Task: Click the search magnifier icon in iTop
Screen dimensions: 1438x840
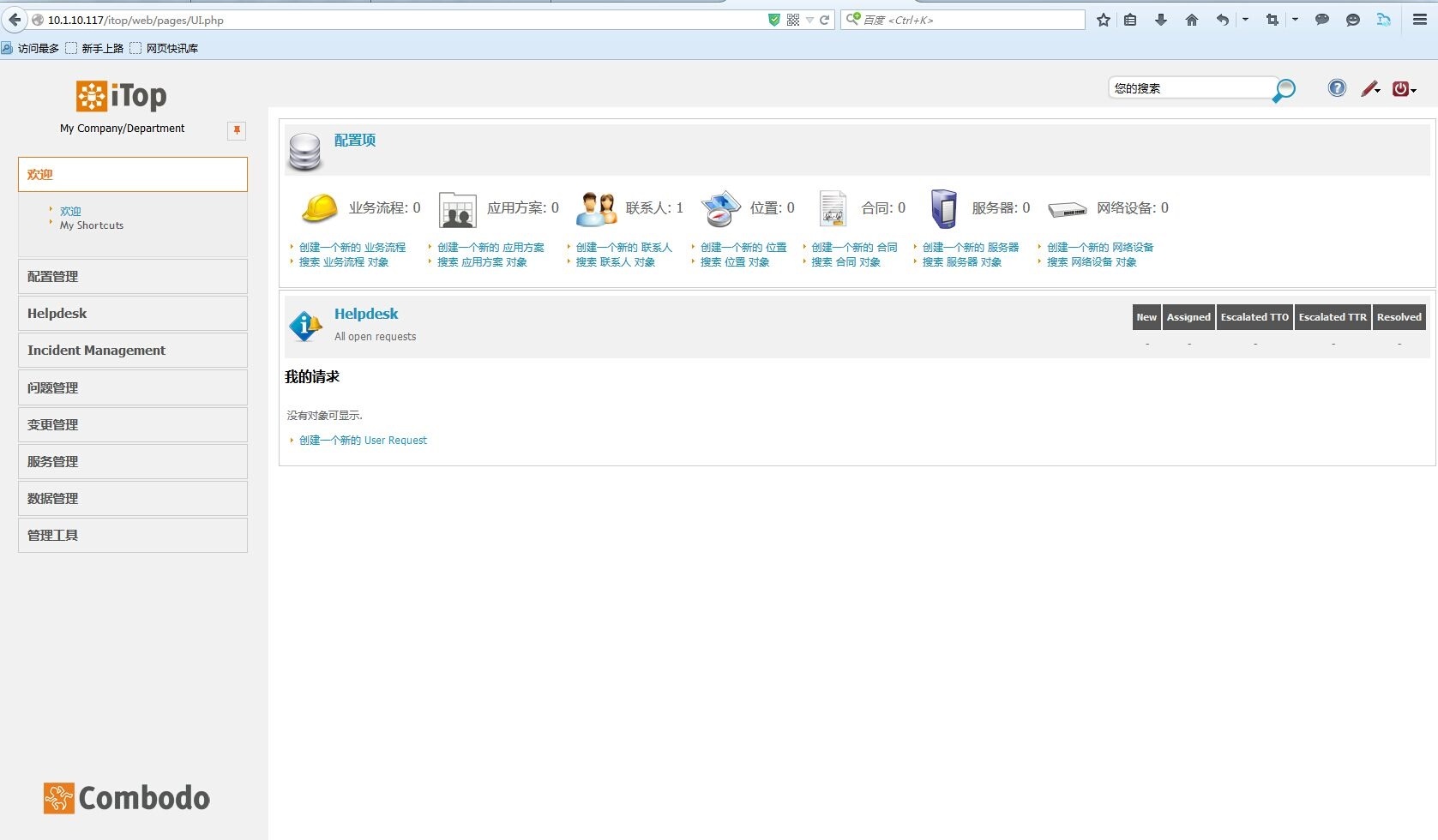Action: tap(1284, 89)
